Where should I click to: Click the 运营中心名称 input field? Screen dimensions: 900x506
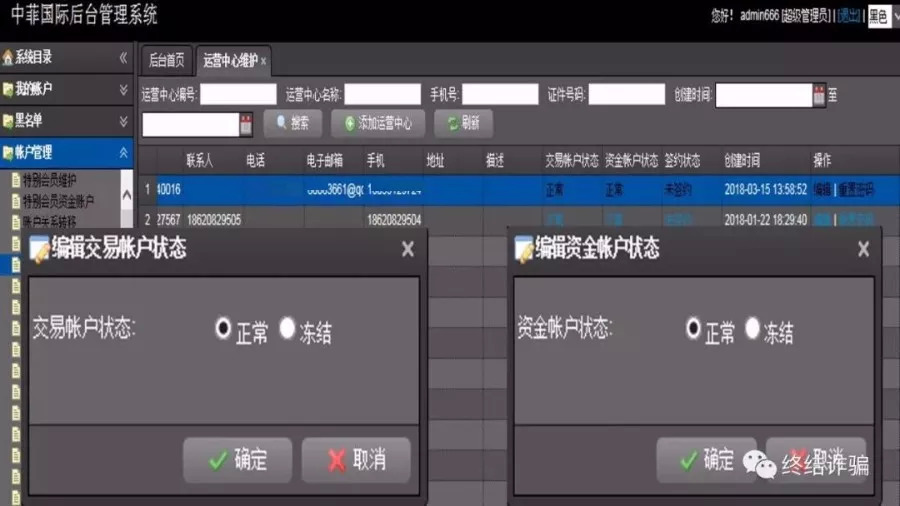[x=382, y=95]
